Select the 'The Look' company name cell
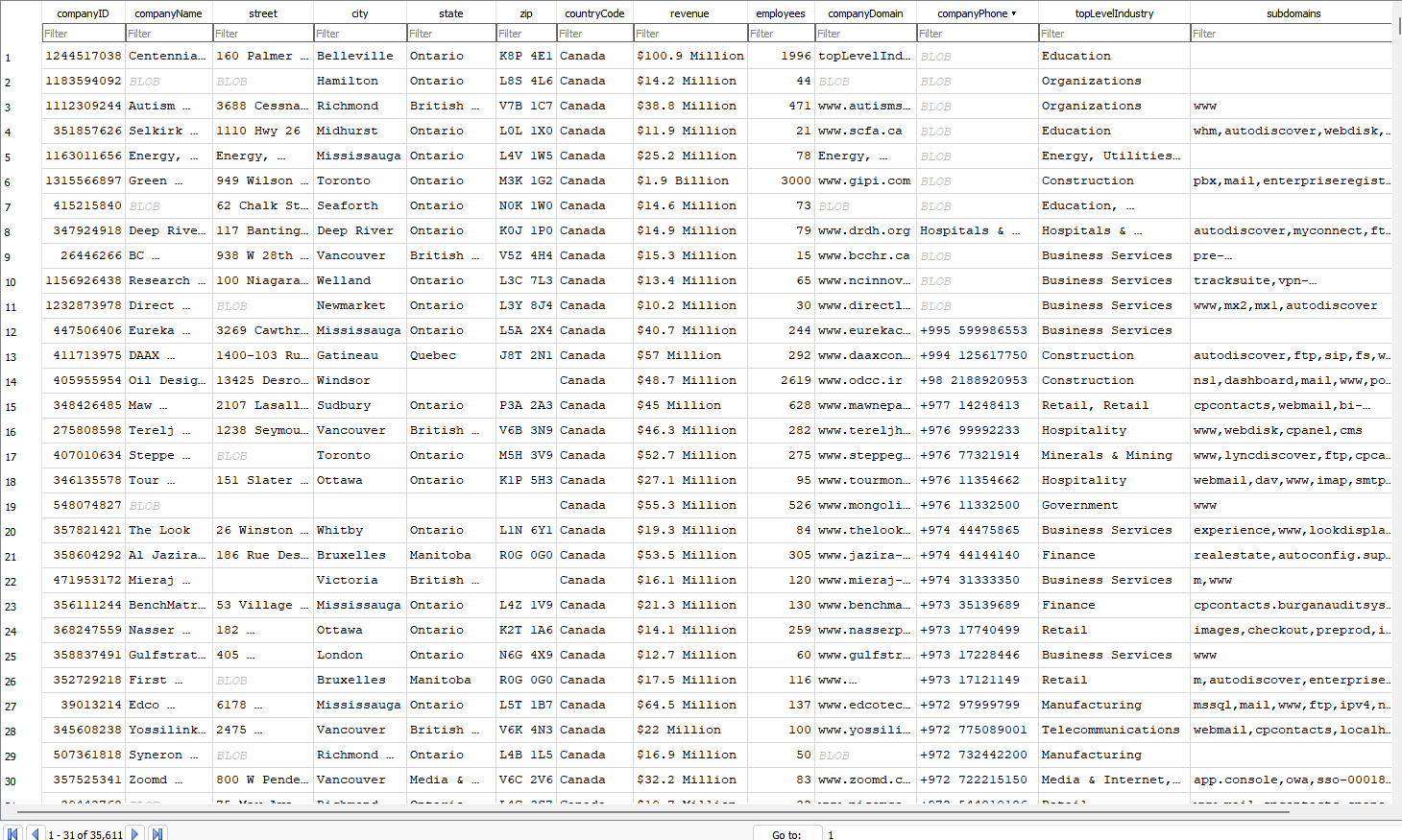The width and height of the screenshot is (1402, 840). [169, 531]
